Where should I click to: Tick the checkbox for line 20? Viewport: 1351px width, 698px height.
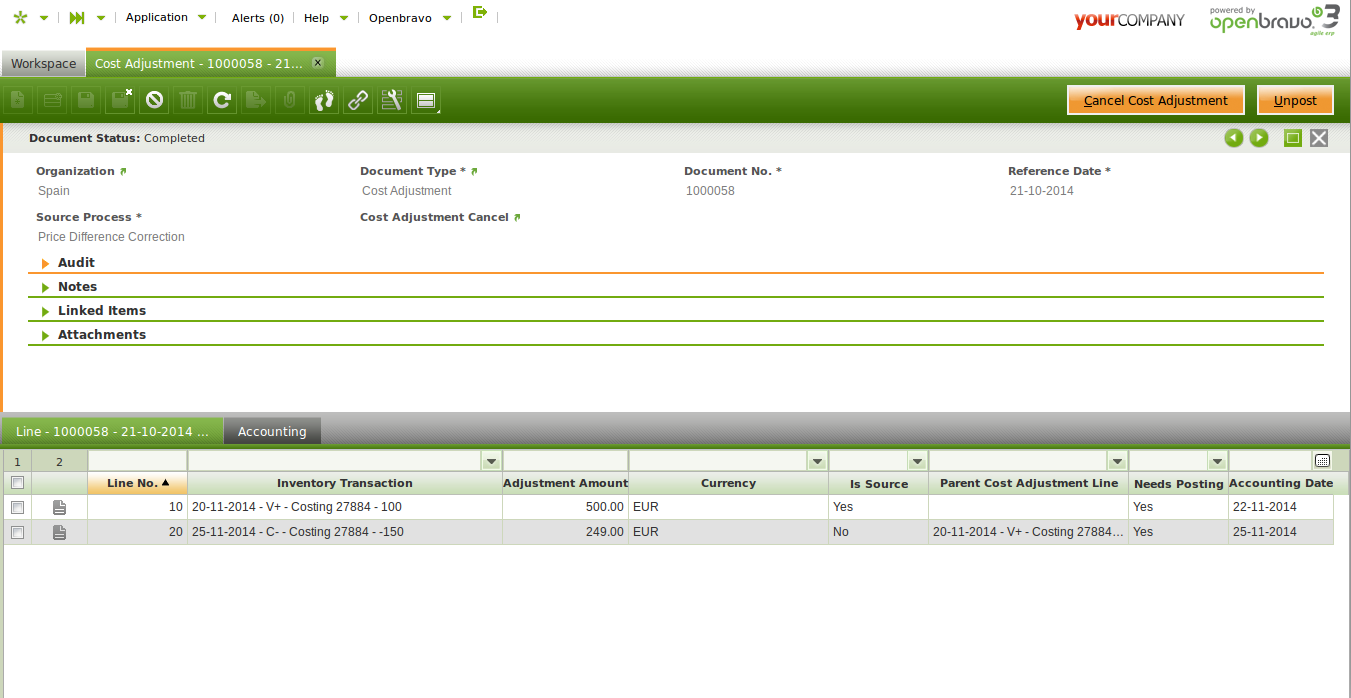tap(17, 532)
